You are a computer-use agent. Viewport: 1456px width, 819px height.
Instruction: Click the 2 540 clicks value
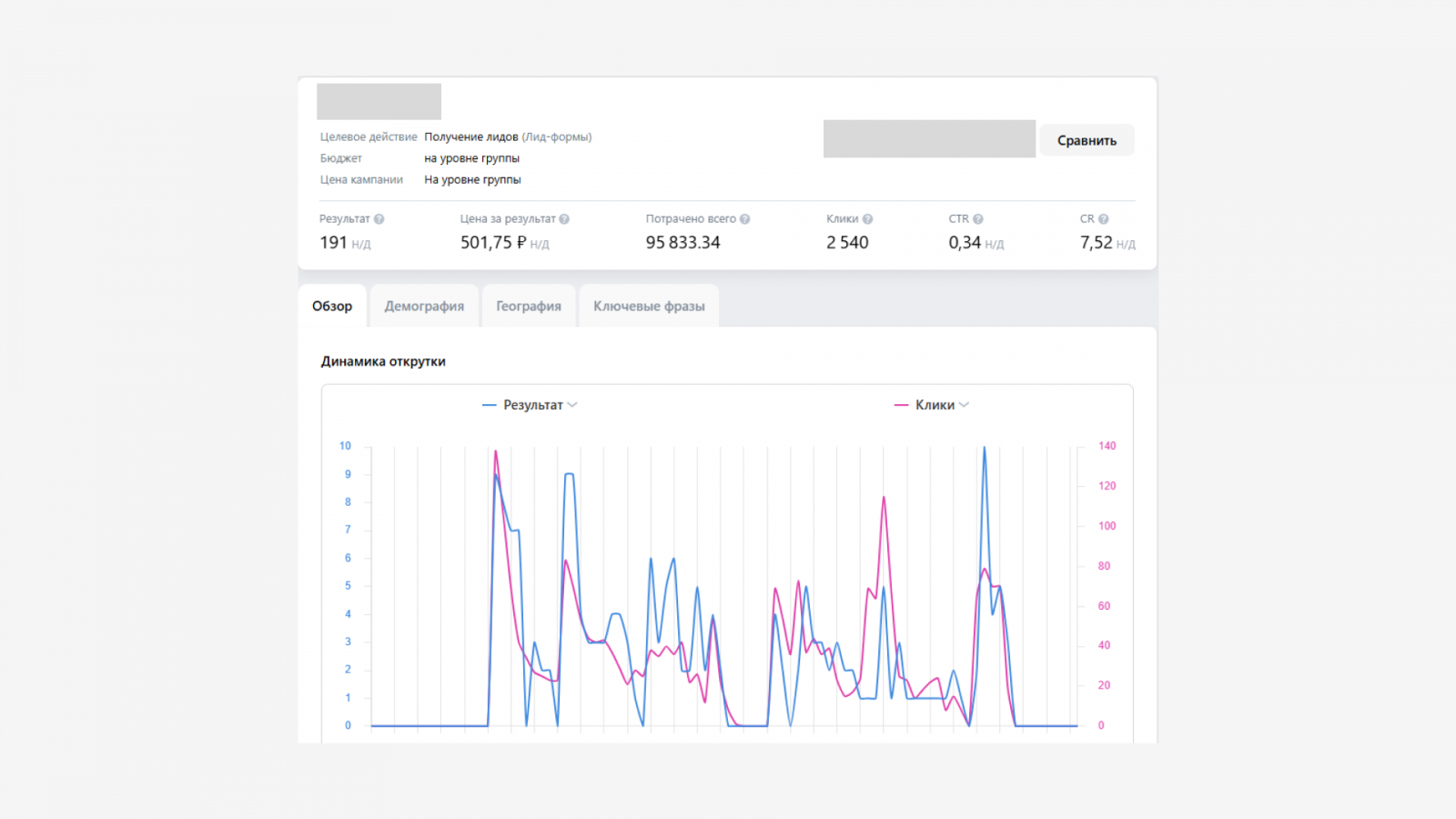847,243
